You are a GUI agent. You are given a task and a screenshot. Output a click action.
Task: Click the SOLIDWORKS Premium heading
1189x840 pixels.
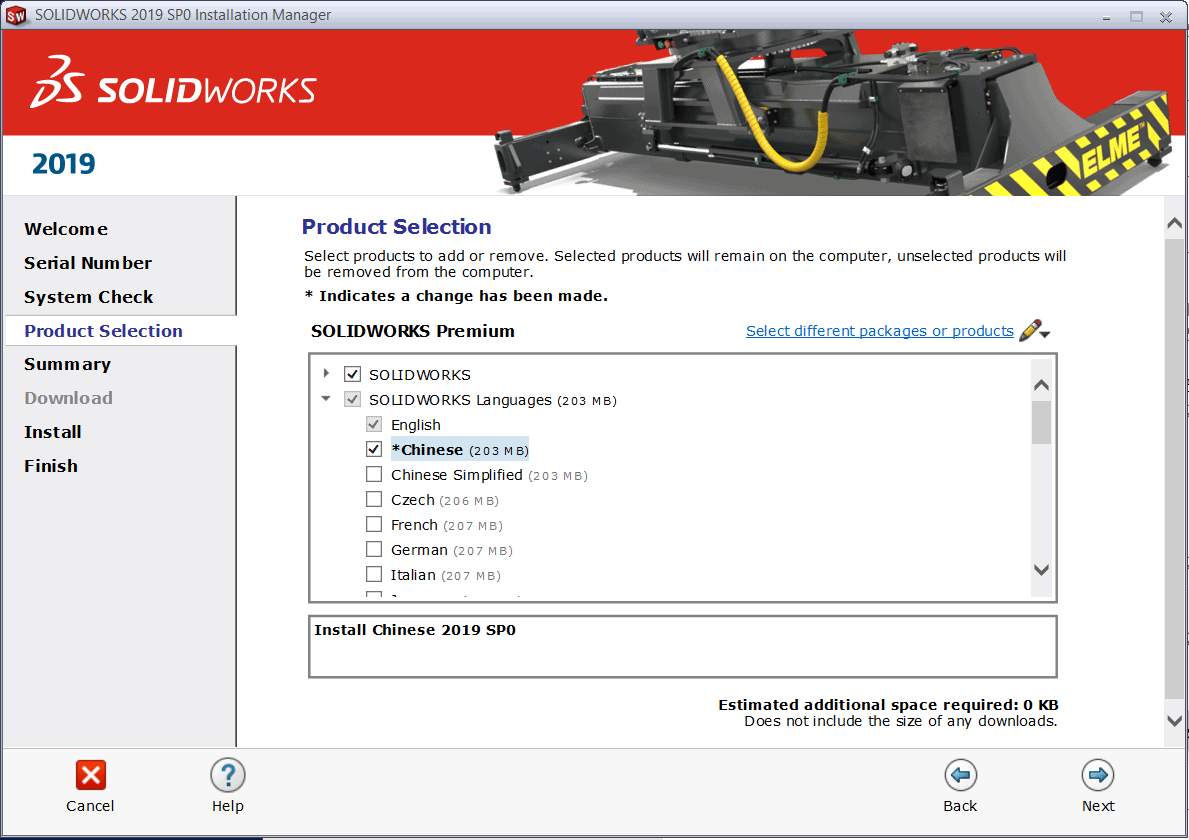413,331
